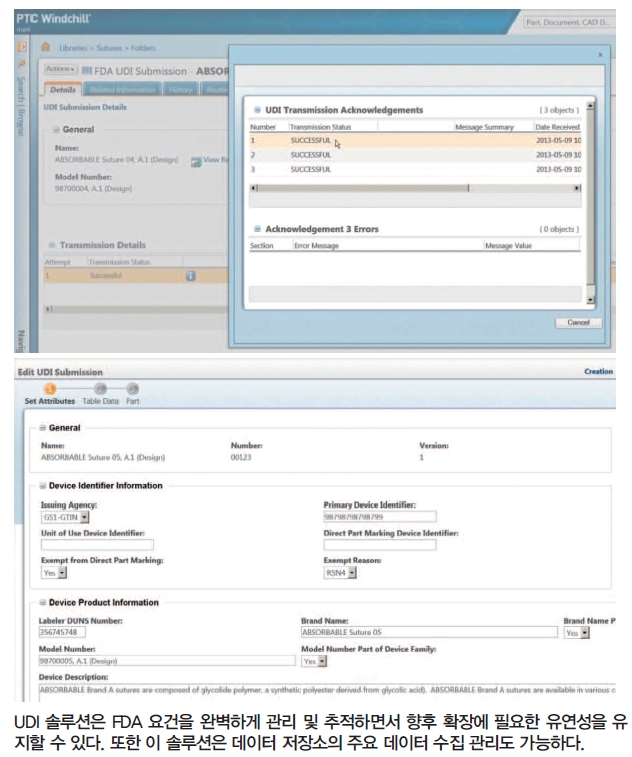Click the Folders breadcrumb link
632x757 pixels.
tap(143, 48)
